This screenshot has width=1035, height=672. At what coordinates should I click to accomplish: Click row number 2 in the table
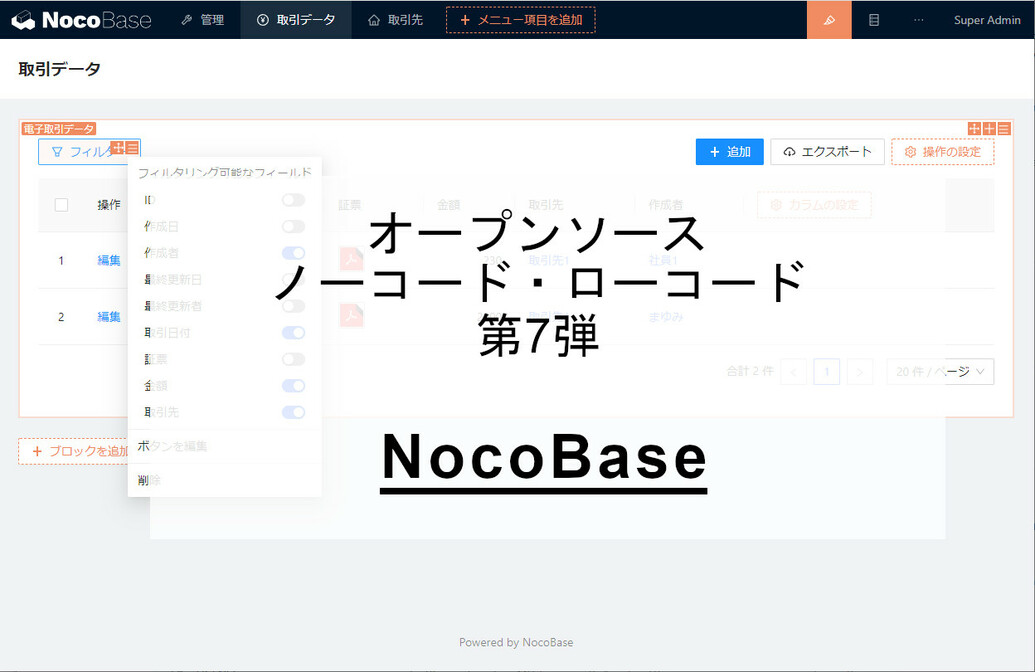click(61, 317)
